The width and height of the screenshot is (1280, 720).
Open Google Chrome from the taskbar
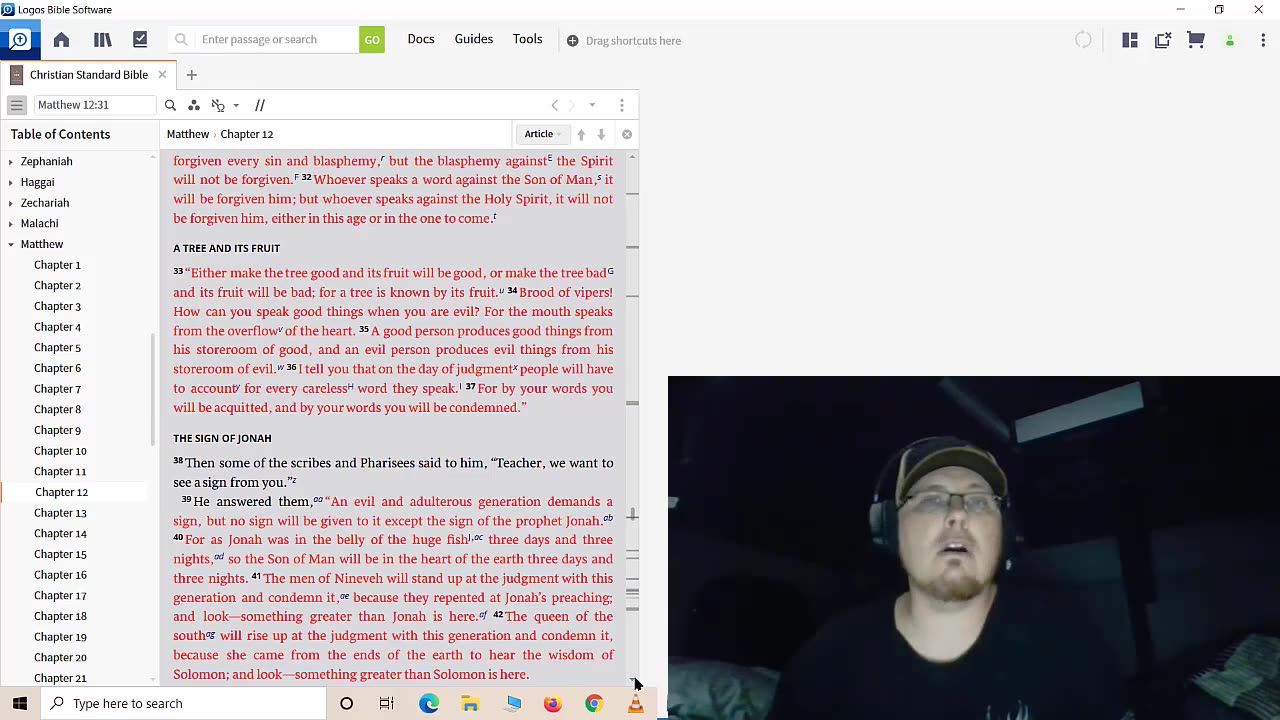coord(594,703)
